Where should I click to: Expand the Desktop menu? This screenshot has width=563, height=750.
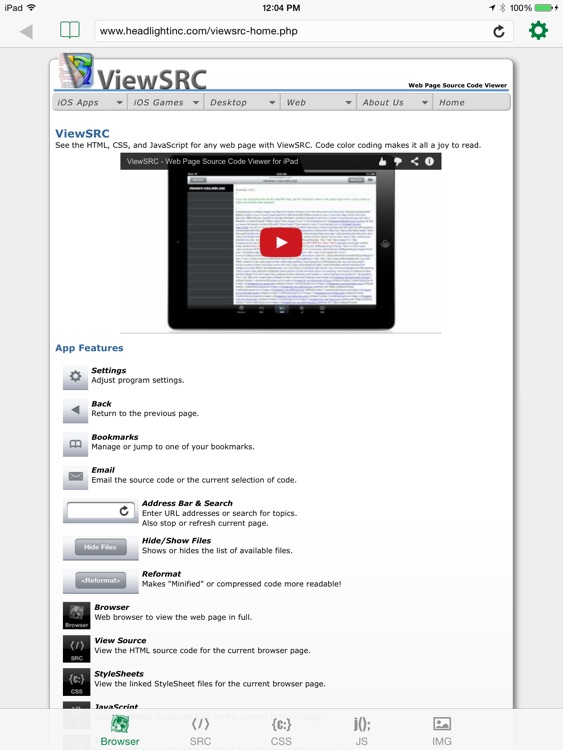pos(242,102)
